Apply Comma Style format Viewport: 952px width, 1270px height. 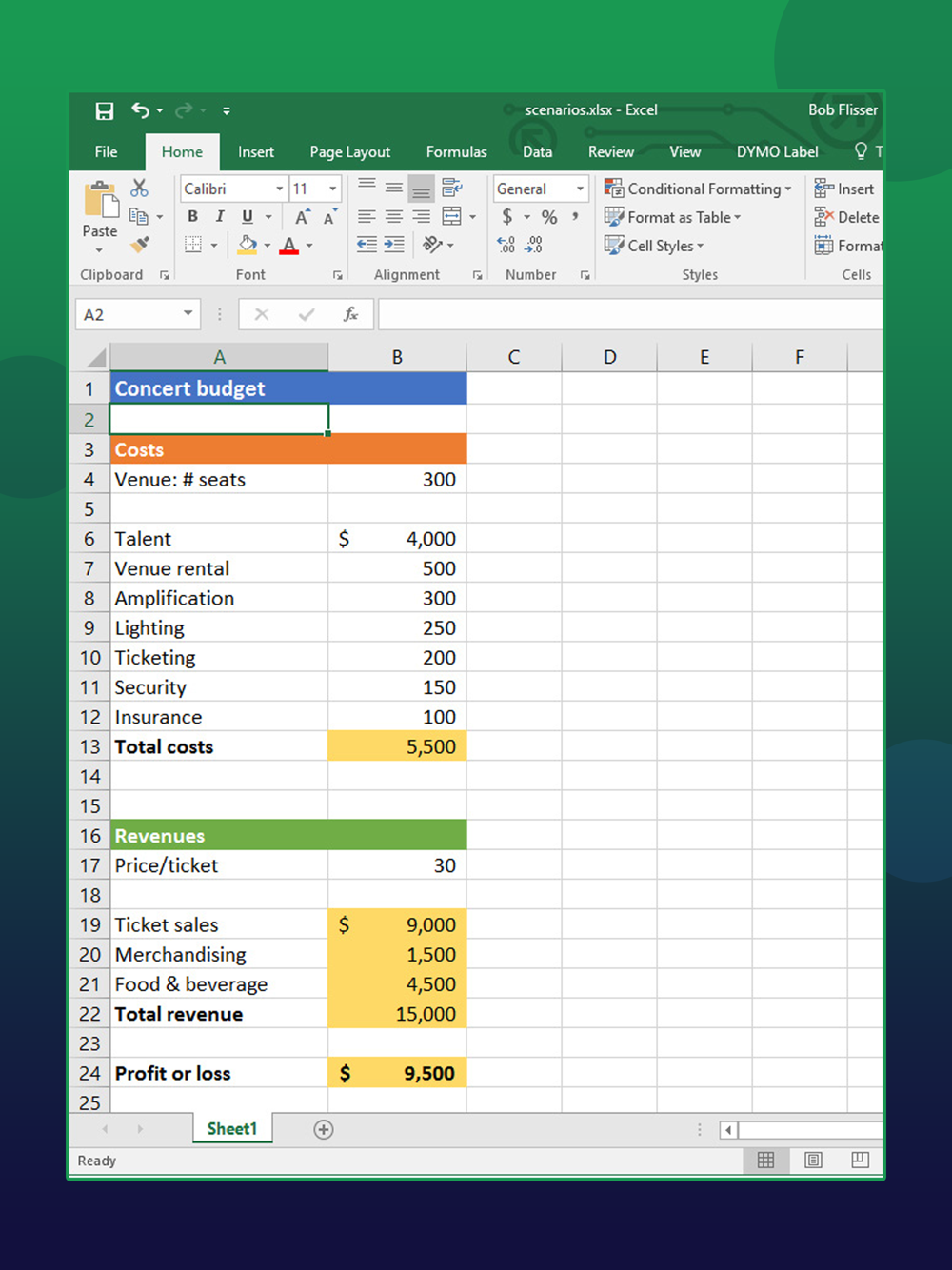(x=576, y=217)
